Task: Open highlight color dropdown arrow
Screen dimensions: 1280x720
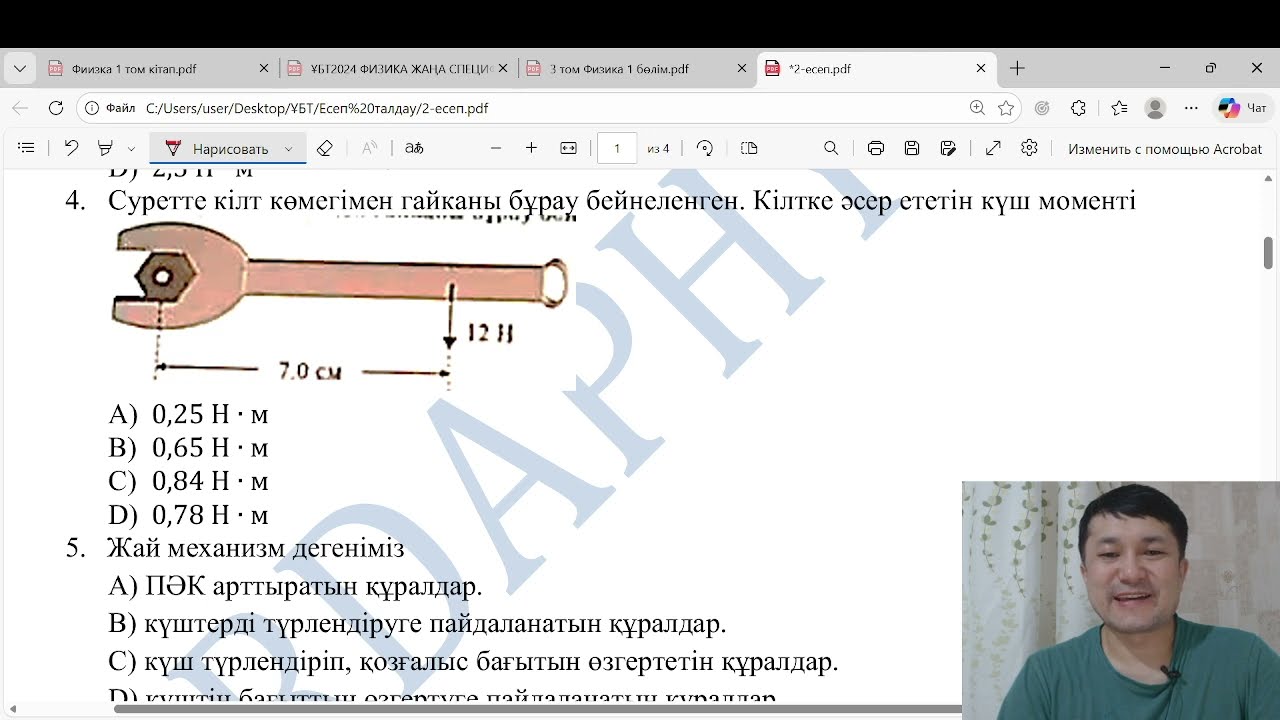Action: 131,149
